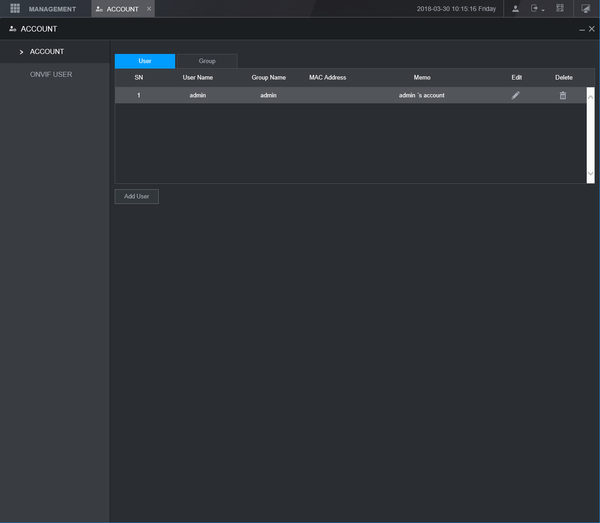Click the User Name column header
The width and height of the screenshot is (600, 523).
197,78
